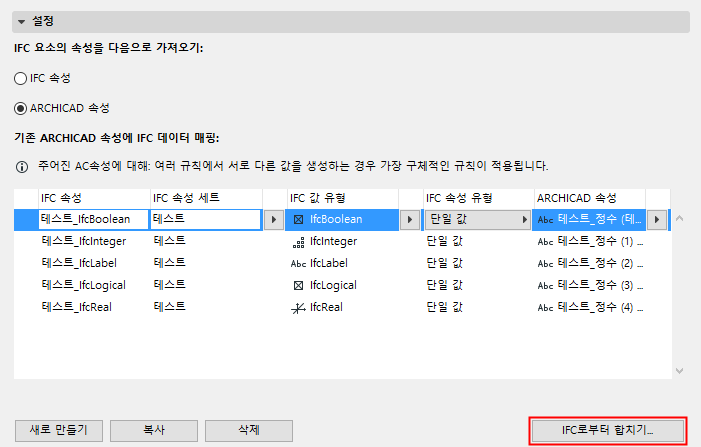The width and height of the screenshot is (701, 447).
Task: Select the 테스트_IfcLabel row
Action: pos(342,263)
